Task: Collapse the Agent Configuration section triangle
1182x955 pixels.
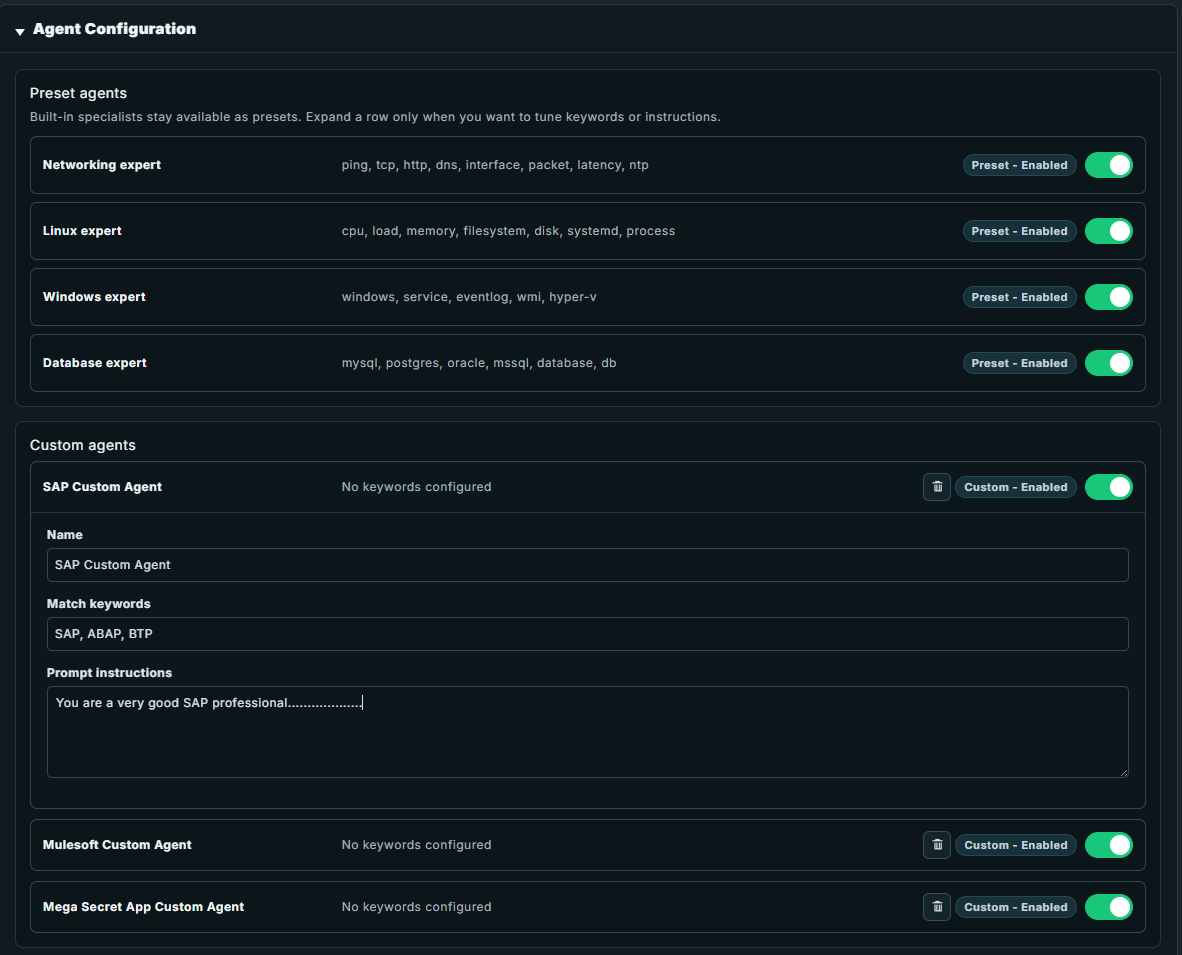Action: pyautogui.click(x=20, y=31)
